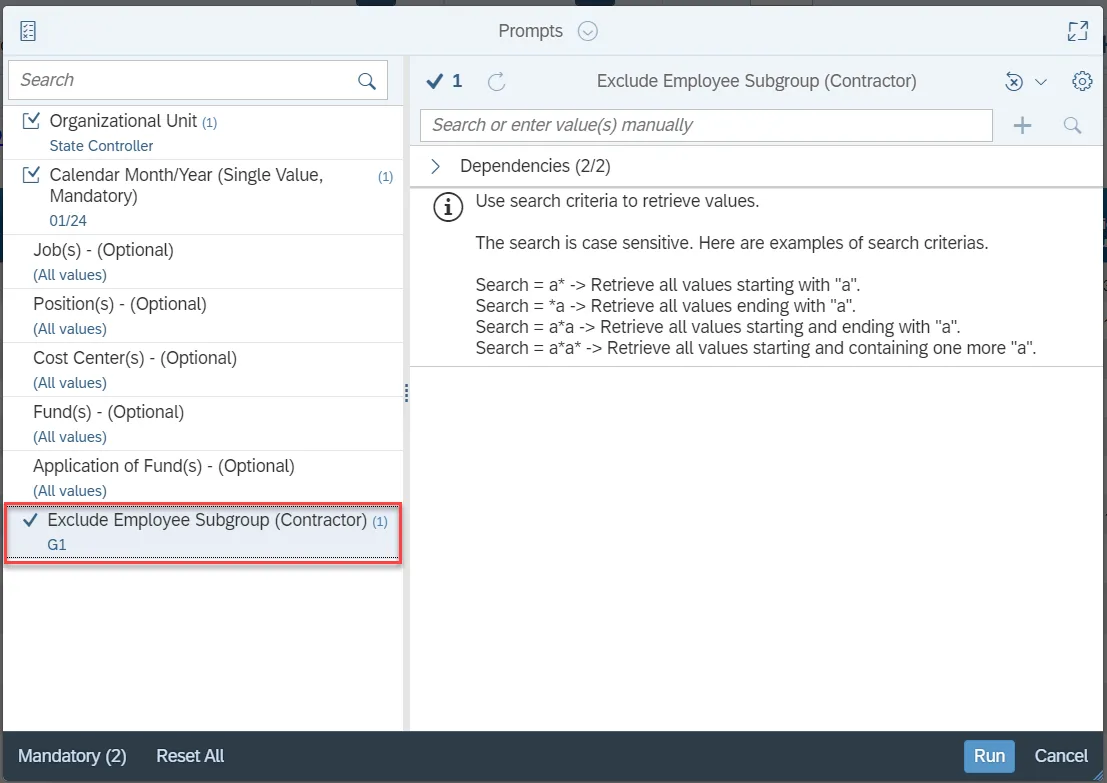
Task: Open the Prompts title dropdown chevron
Action: [x=588, y=31]
